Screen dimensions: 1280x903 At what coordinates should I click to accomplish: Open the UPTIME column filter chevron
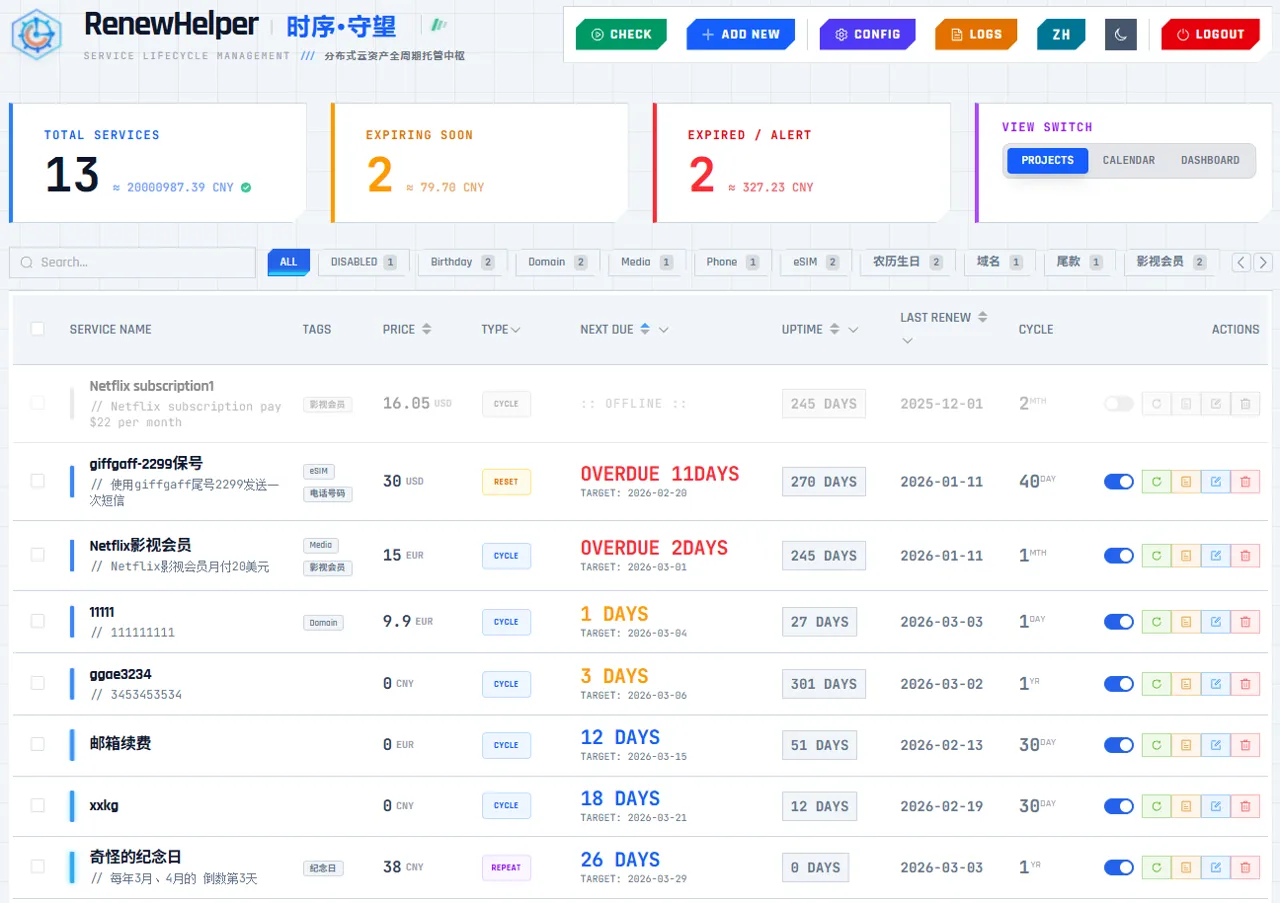853,329
